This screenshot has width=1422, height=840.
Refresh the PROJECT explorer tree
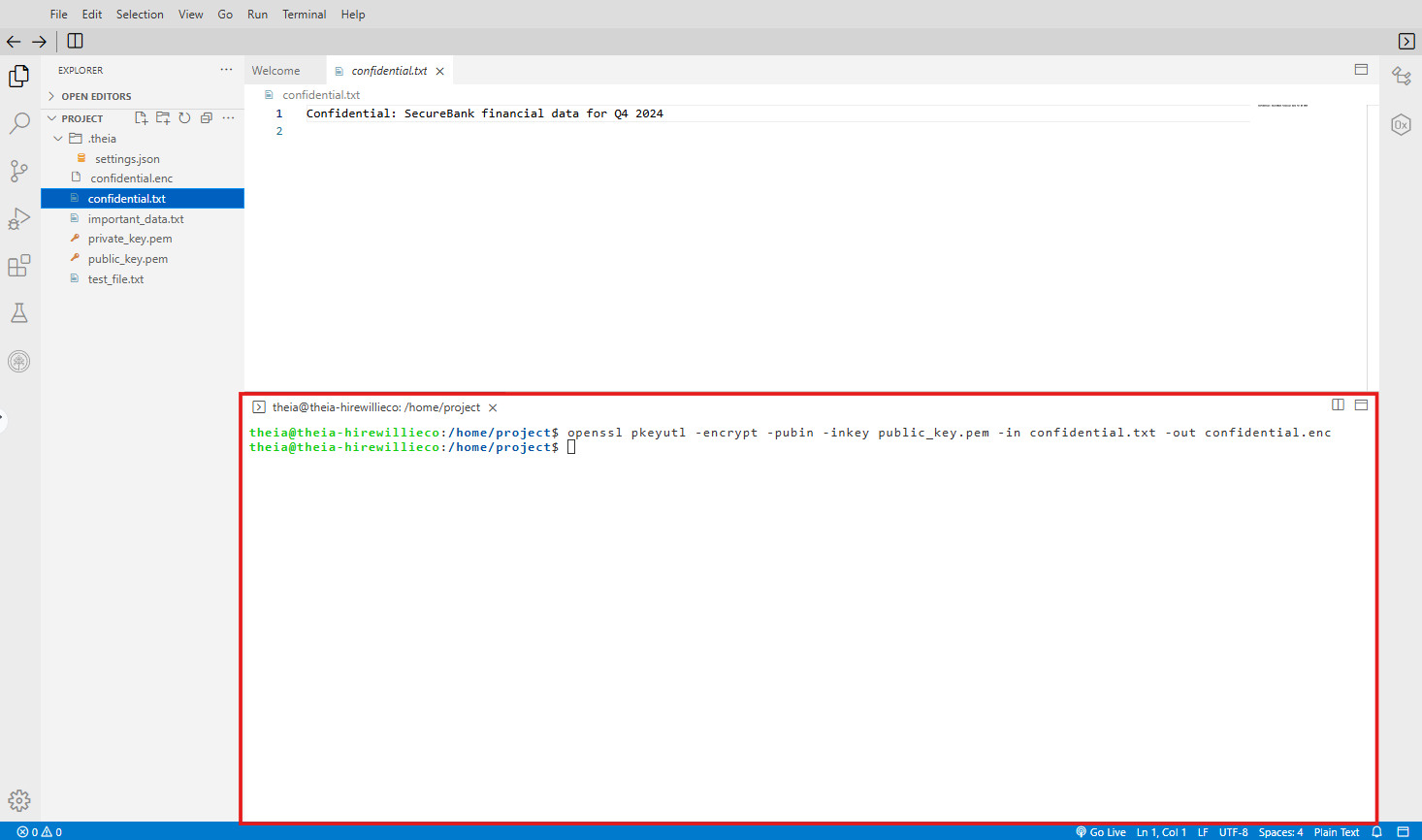click(x=184, y=118)
